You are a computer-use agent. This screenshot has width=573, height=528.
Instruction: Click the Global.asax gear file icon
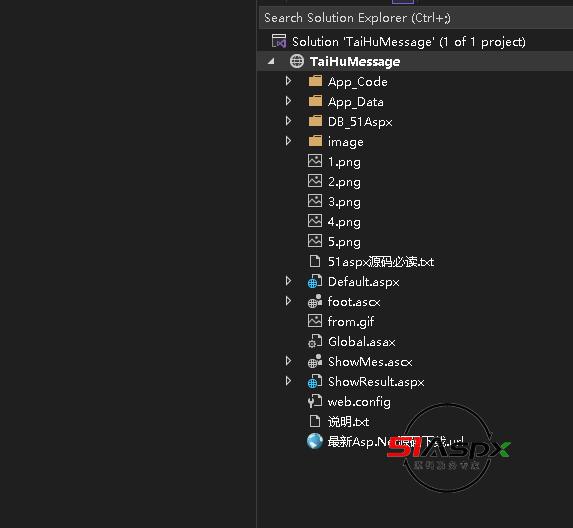(x=315, y=341)
